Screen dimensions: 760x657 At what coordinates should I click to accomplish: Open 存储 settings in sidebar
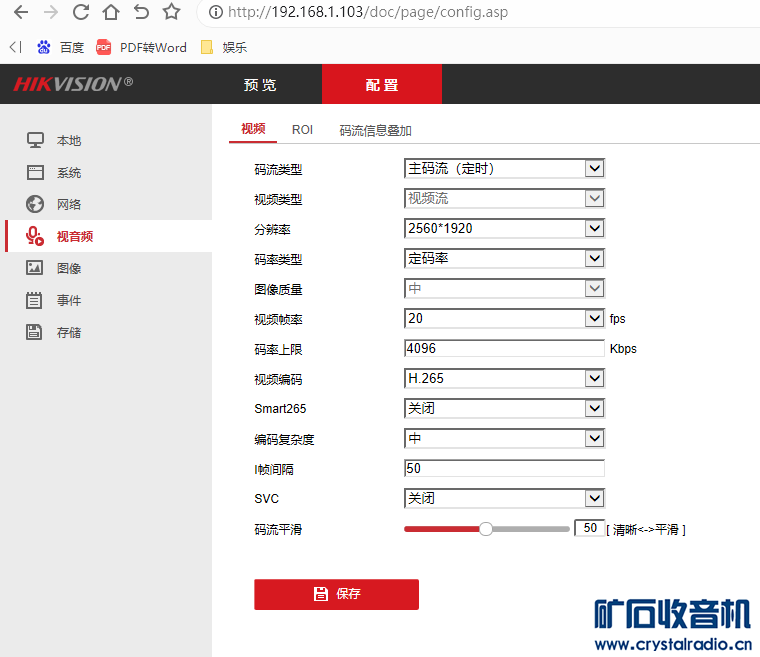pyautogui.click(x=69, y=333)
